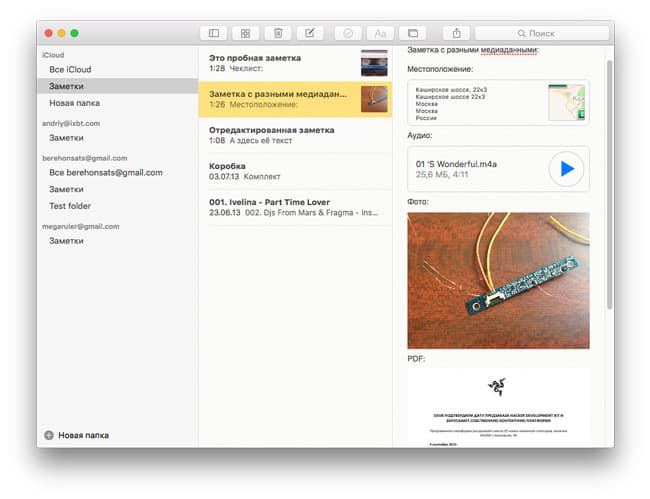Click andriy@ixbt.com account header
This screenshot has height=499, width=650.
pyautogui.click(x=71, y=123)
